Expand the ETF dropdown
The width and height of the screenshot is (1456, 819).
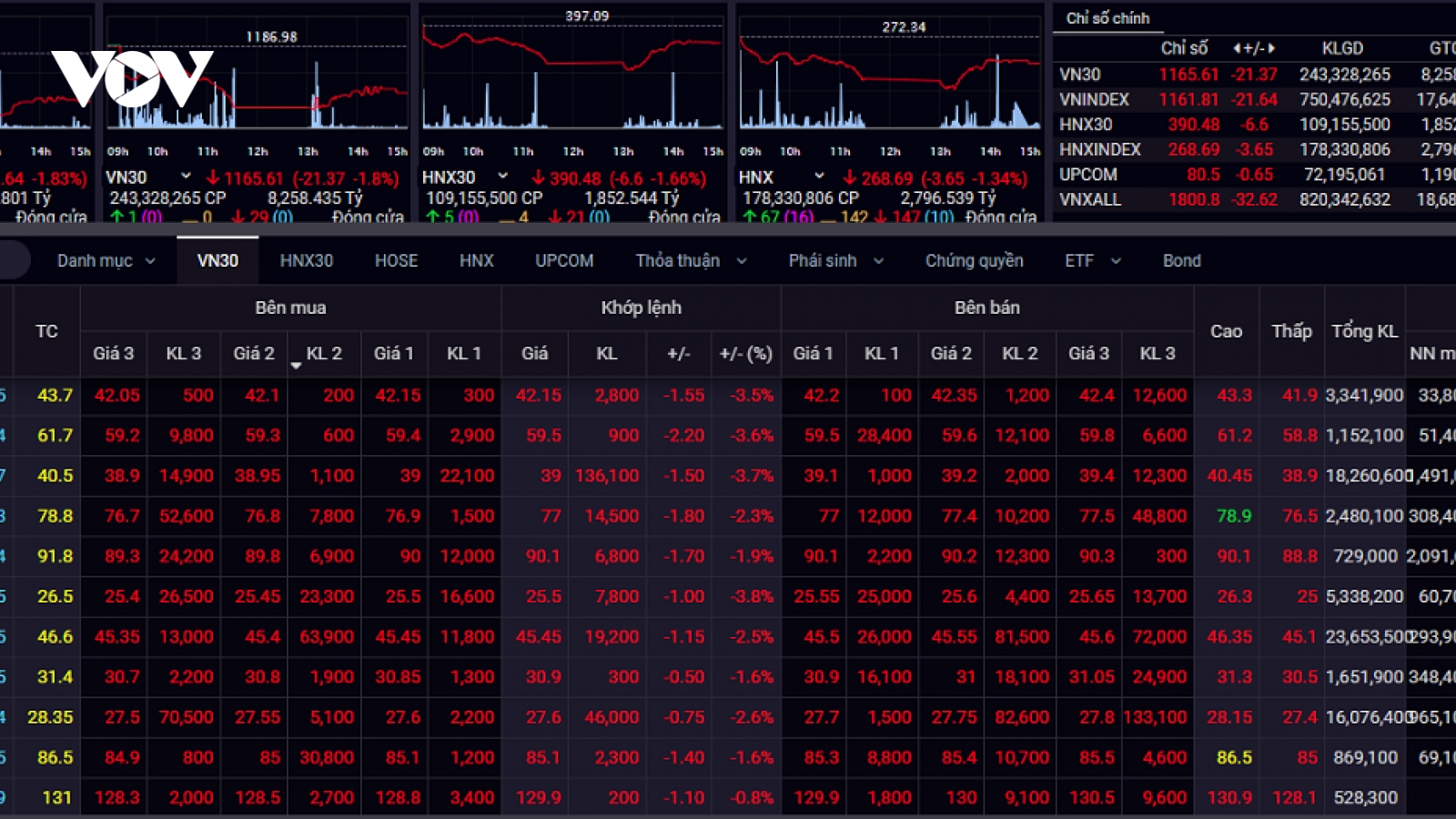(1093, 261)
